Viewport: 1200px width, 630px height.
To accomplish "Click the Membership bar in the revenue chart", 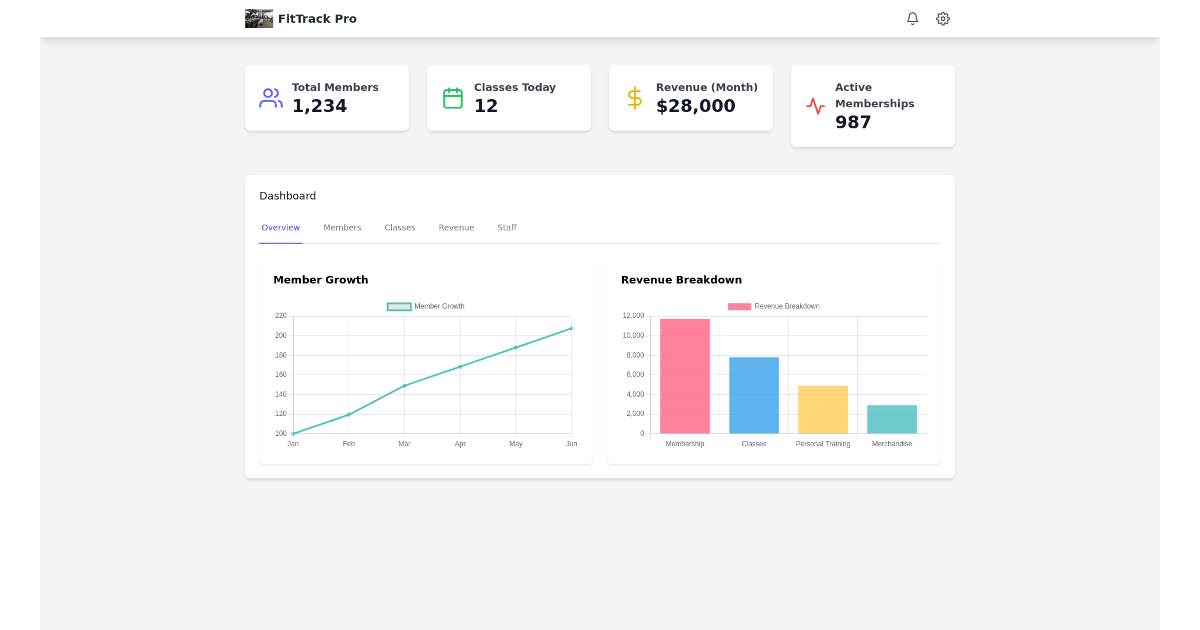I will (x=684, y=375).
